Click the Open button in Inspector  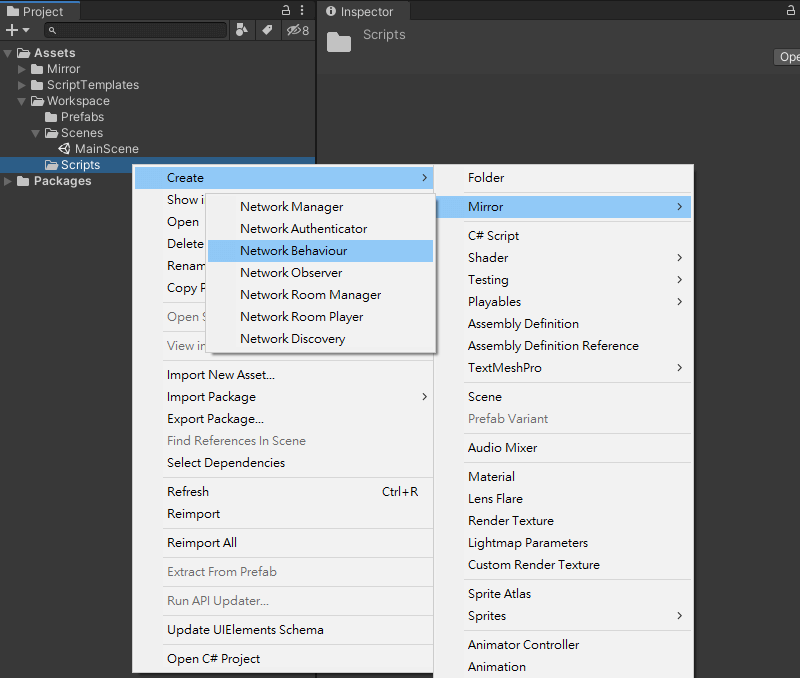(787, 57)
